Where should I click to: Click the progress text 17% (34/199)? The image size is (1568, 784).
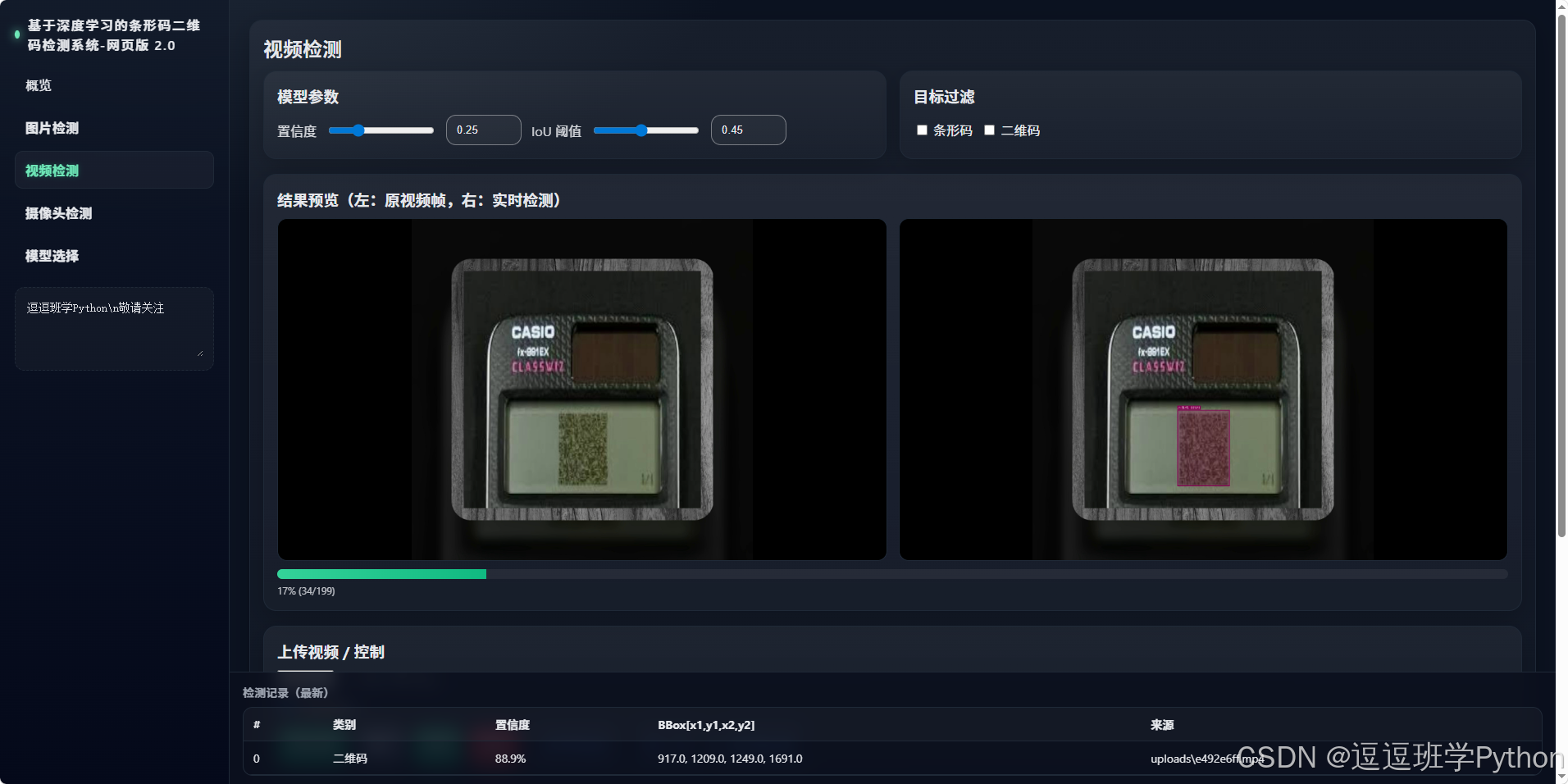pos(306,591)
